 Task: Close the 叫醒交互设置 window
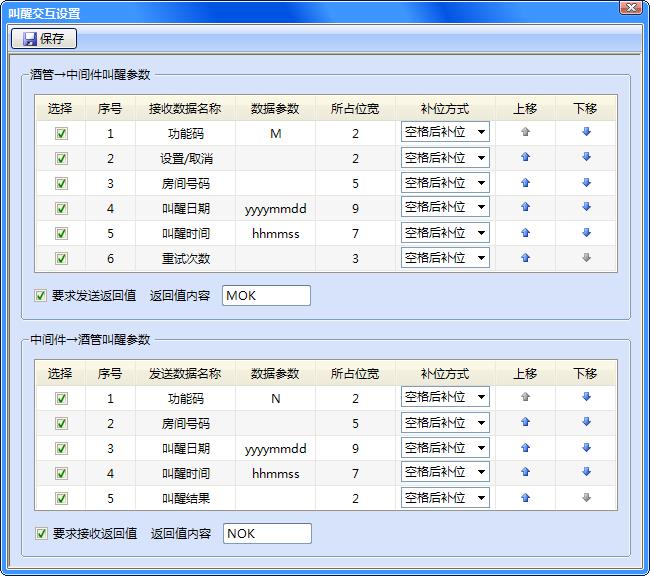(x=630, y=9)
